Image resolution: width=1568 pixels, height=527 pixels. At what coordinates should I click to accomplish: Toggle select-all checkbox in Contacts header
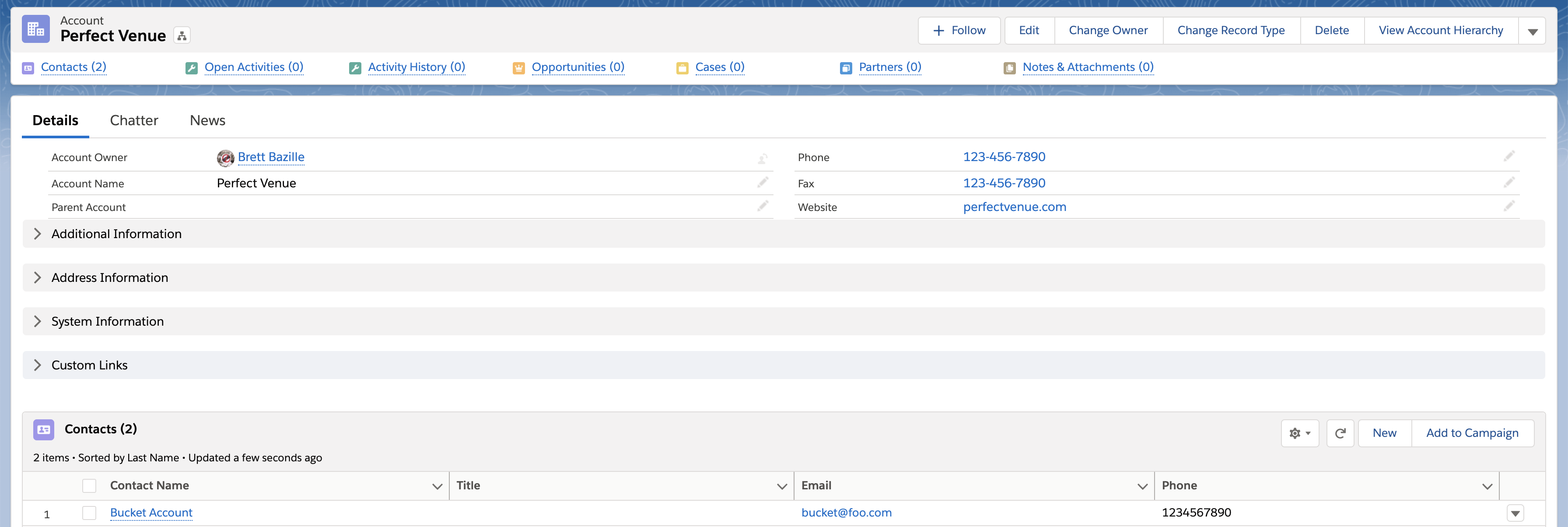coord(90,485)
